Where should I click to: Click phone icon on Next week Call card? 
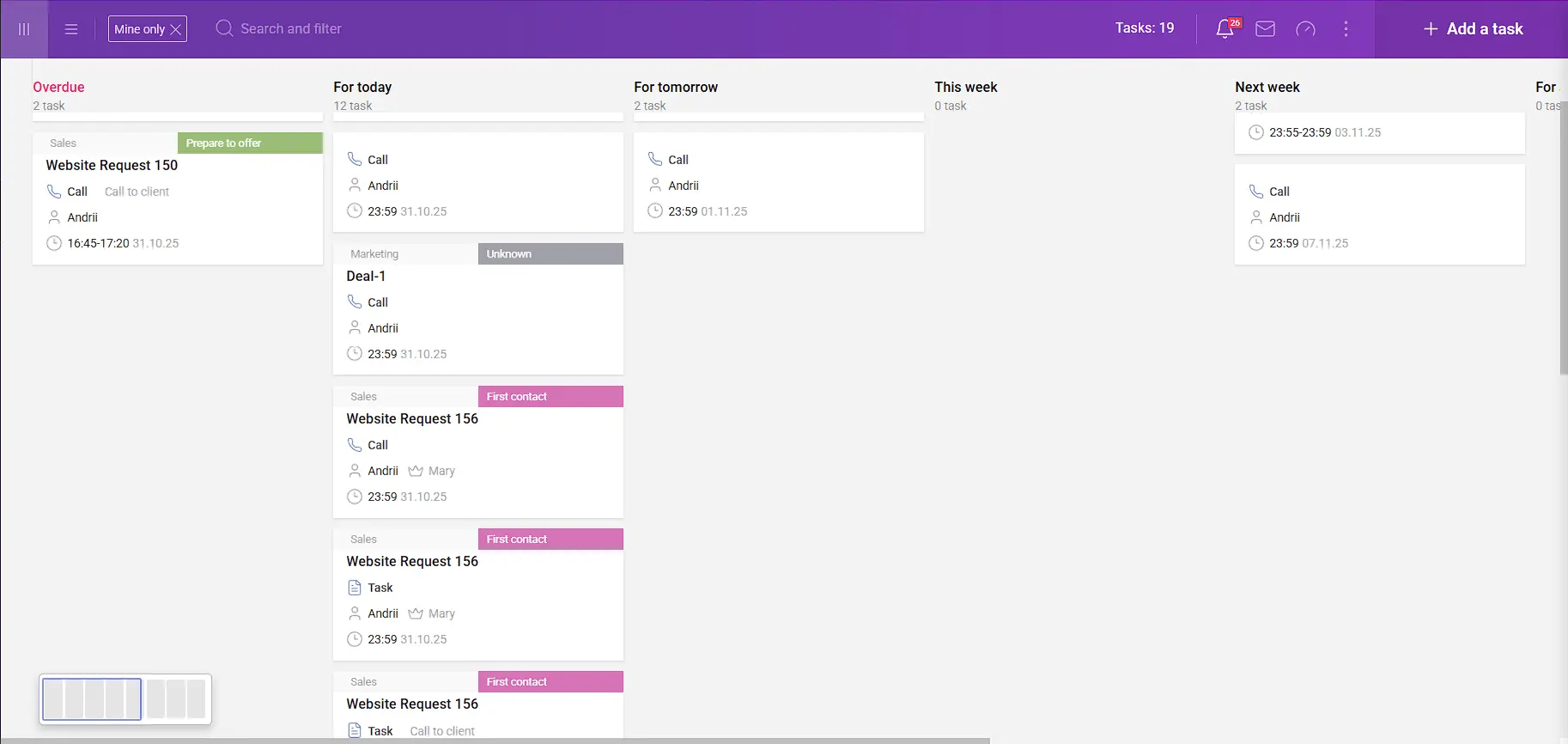click(x=1256, y=192)
